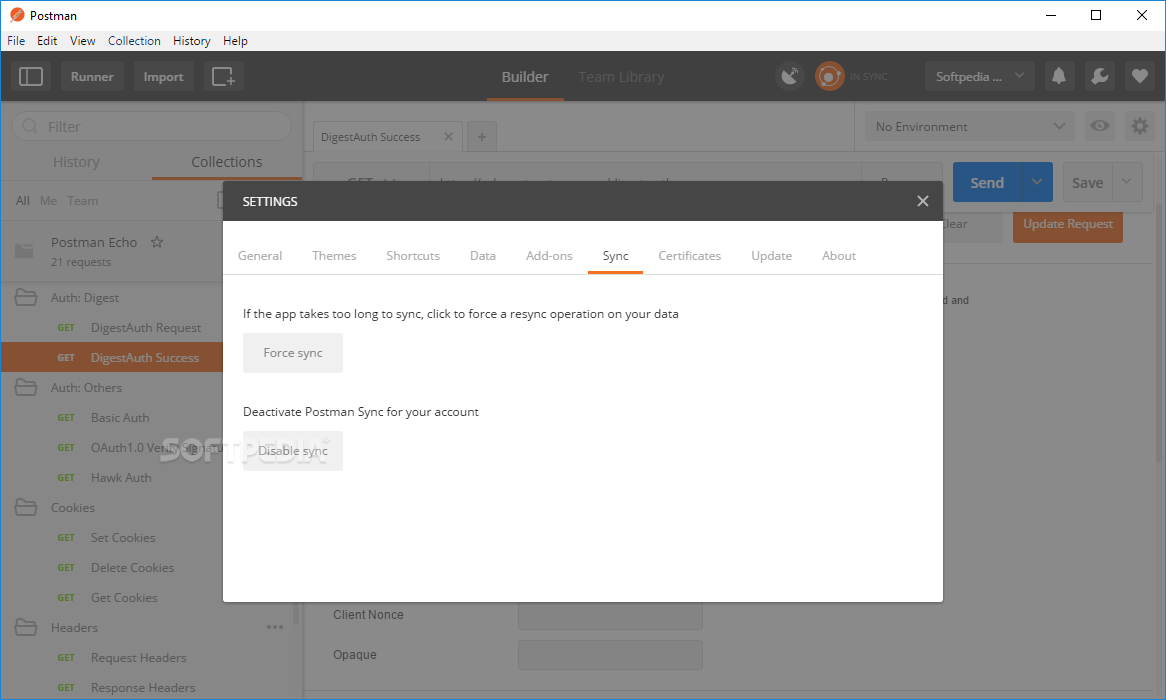Open the Softpedia account dropdown
The height and width of the screenshot is (700, 1166).
[x=979, y=76]
